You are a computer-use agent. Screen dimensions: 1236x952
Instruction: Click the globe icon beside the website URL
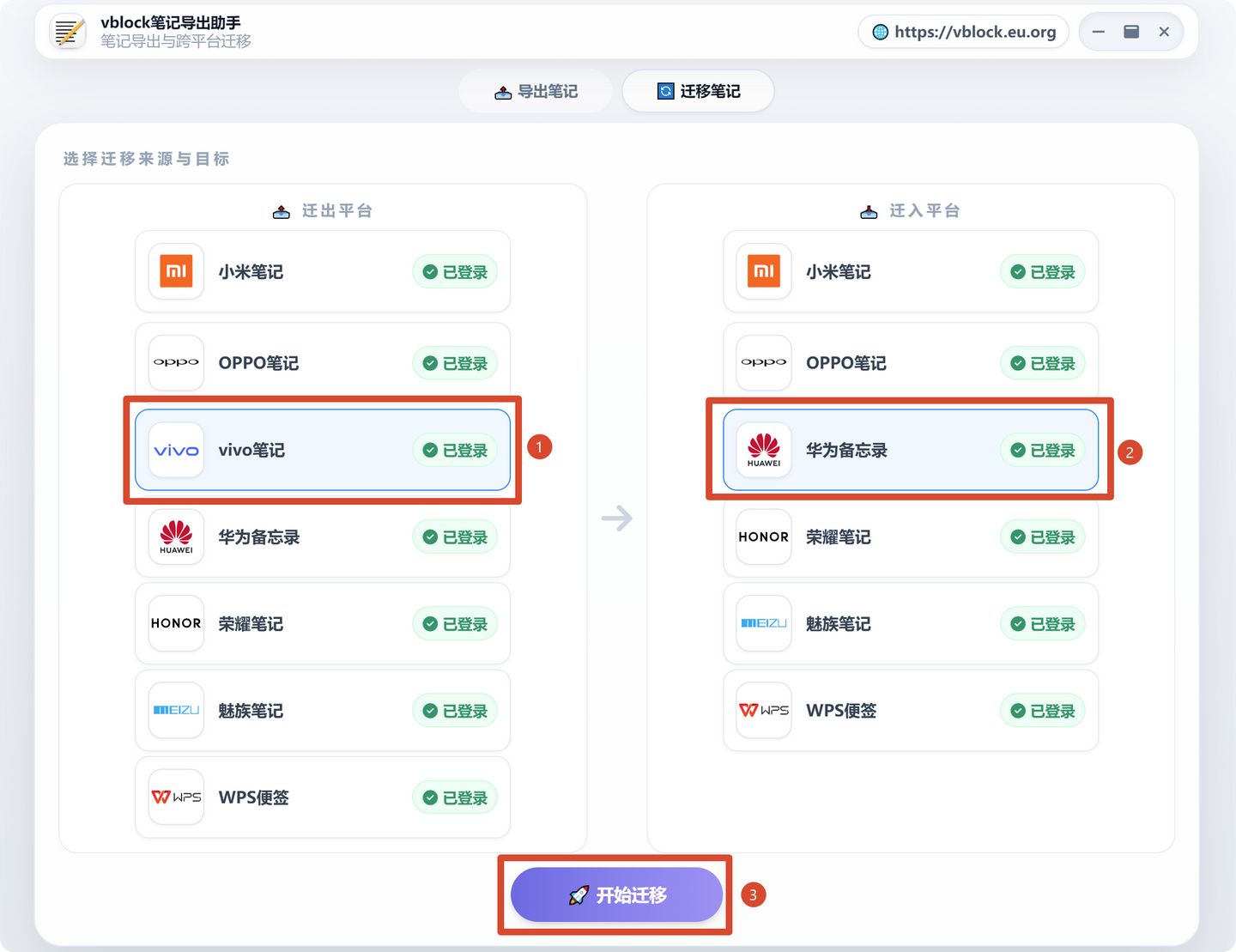click(880, 32)
